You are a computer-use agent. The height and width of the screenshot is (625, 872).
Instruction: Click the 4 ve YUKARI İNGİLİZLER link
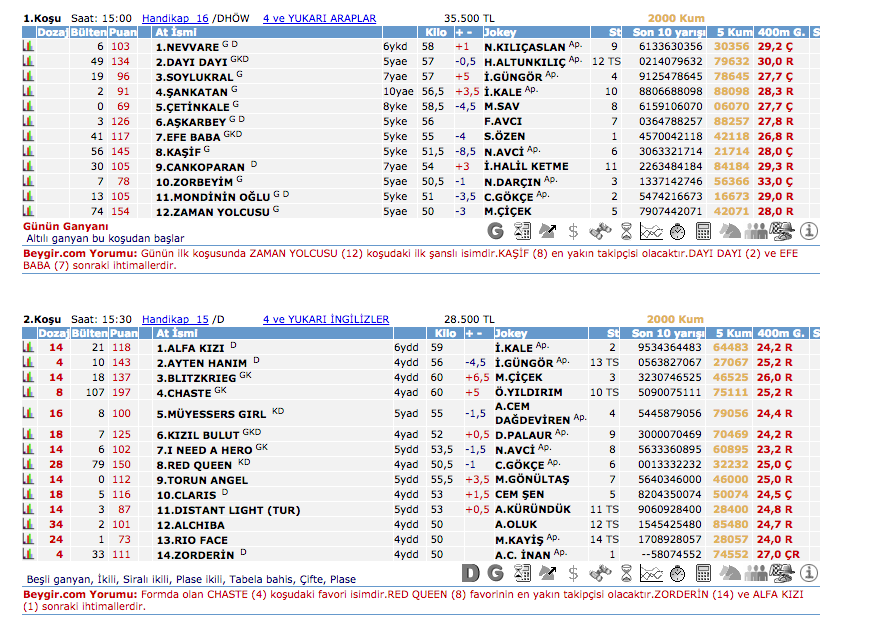point(325,319)
